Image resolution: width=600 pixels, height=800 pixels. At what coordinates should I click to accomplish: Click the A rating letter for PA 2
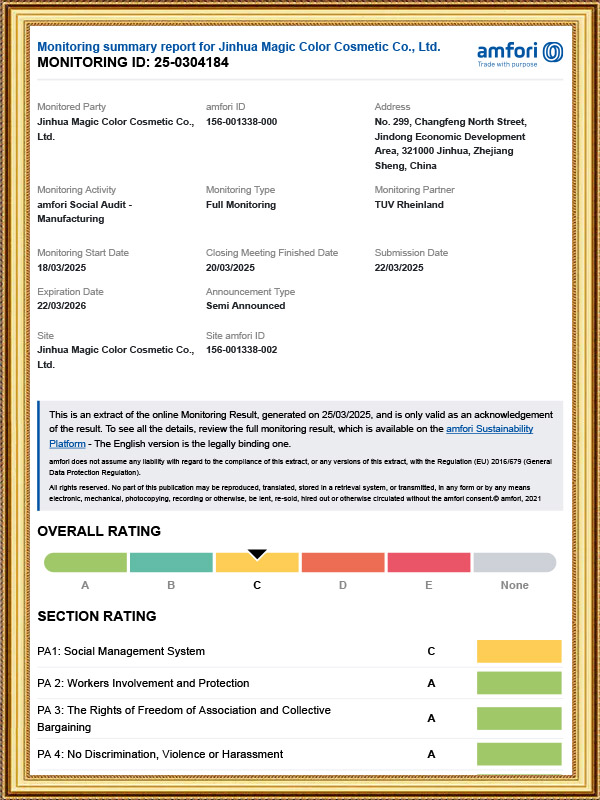(x=431, y=683)
